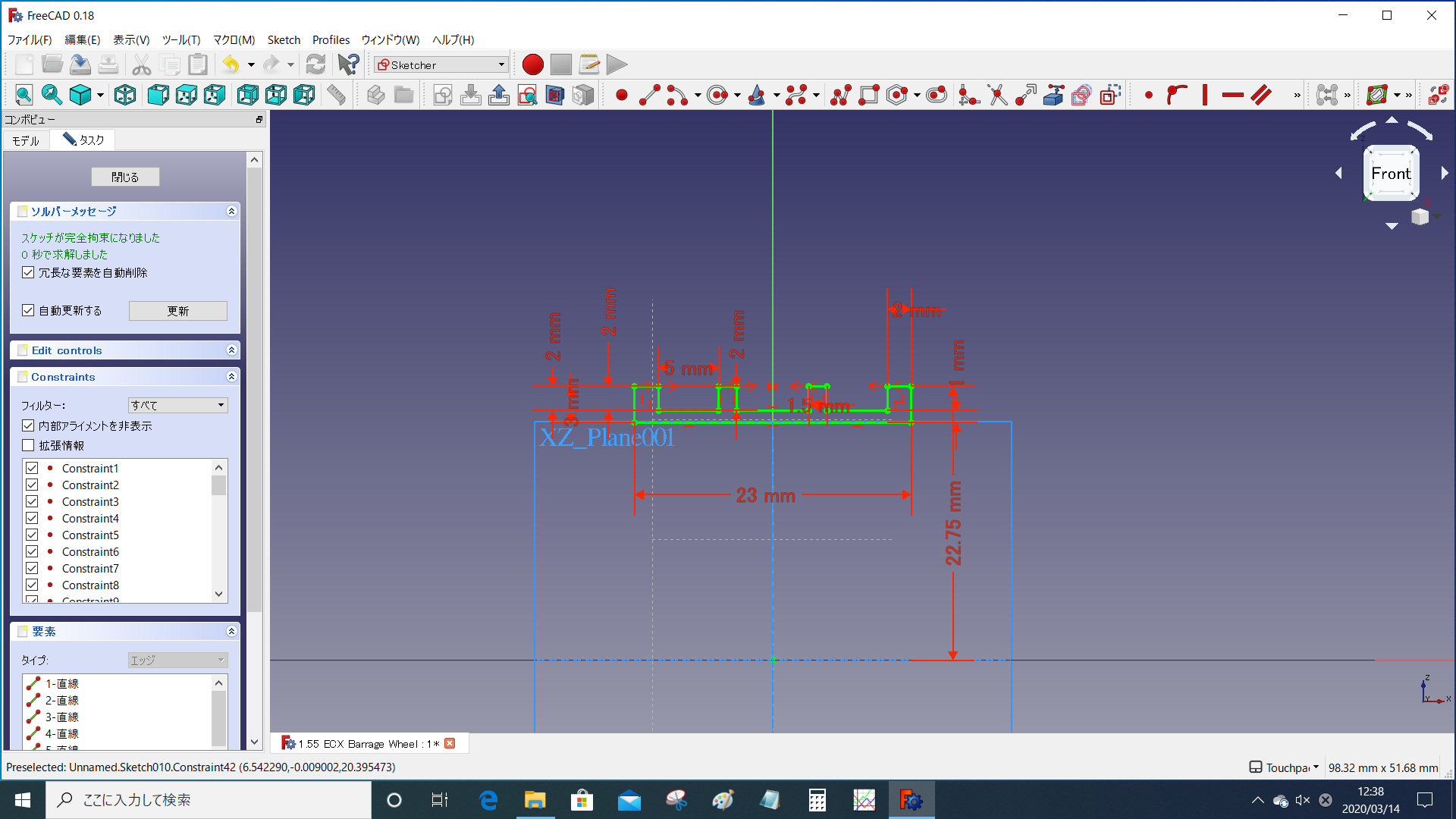Switch to the モデル tab

click(x=26, y=140)
